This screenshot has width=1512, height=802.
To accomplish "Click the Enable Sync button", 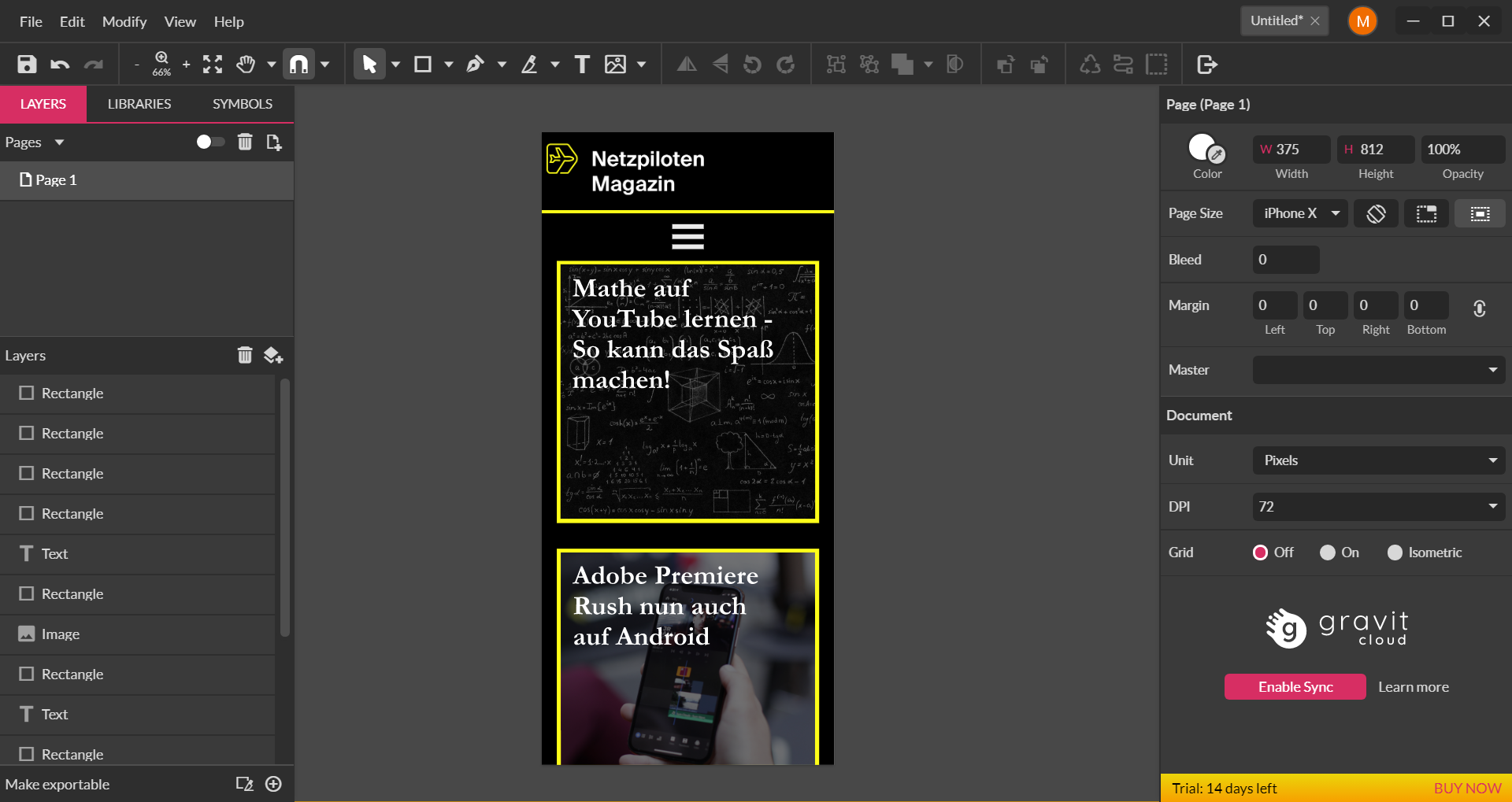I will [1295, 687].
